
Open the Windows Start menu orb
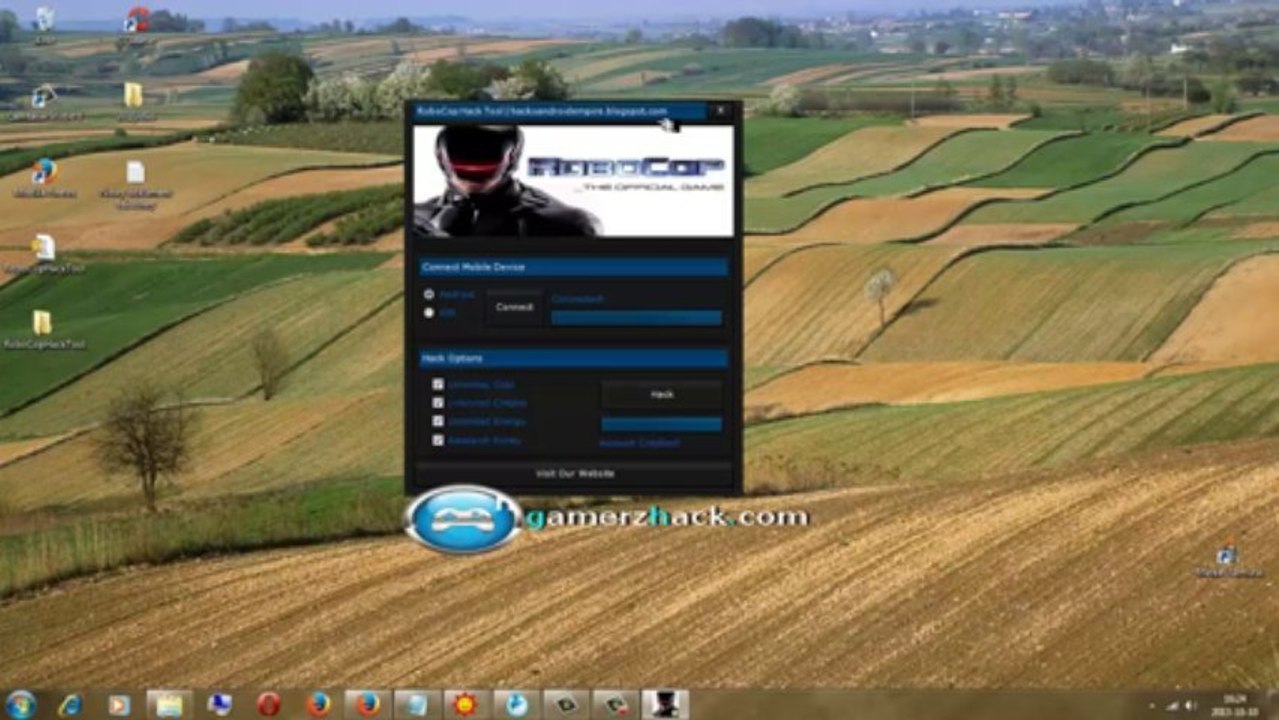(20, 704)
